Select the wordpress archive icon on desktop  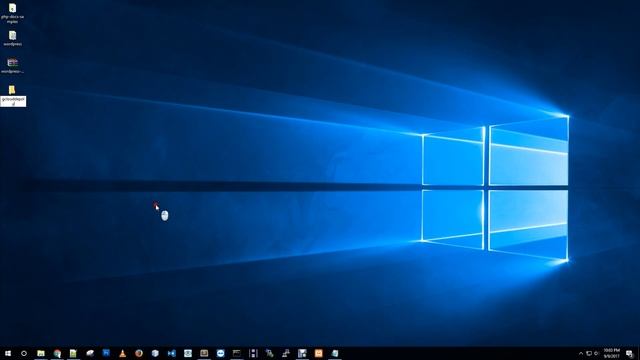[x=13, y=66]
